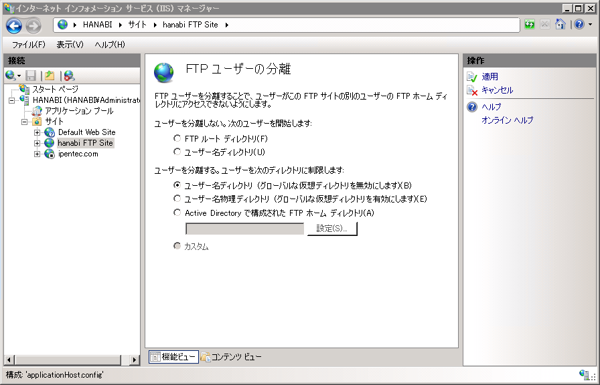Click the HANABI server node icon
This screenshot has width=600, height=385.
tap(24, 100)
